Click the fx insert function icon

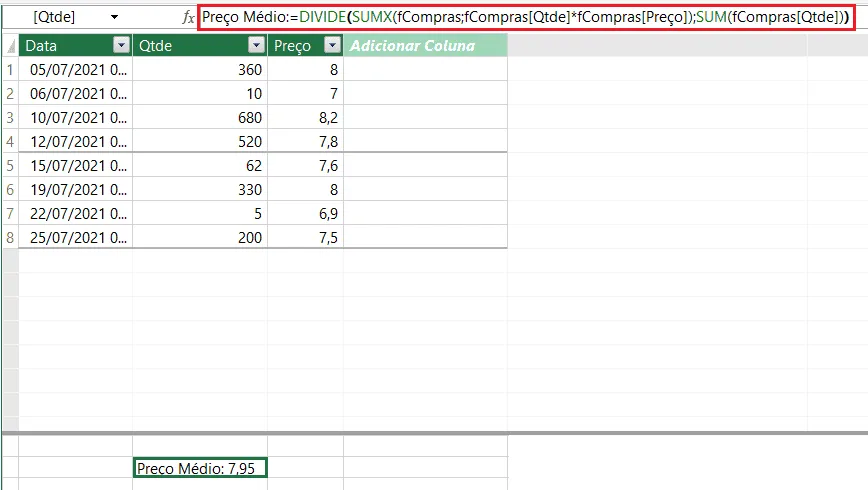click(188, 17)
